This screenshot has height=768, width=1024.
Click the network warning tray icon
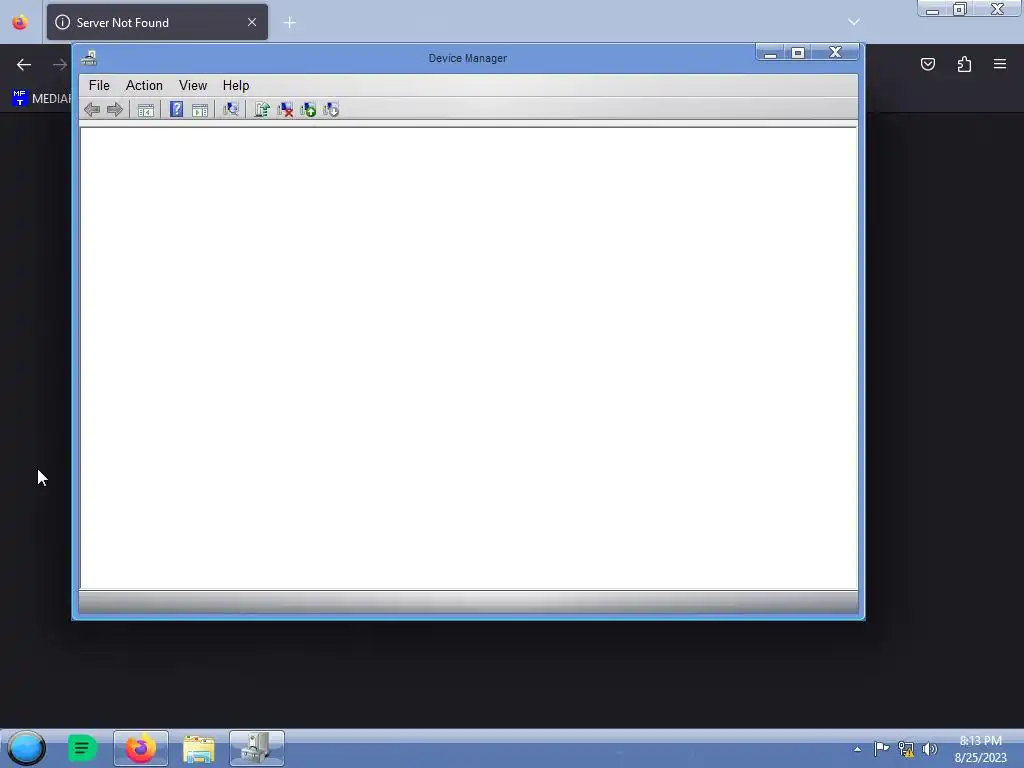pyautogui.click(x=906, y=749)
